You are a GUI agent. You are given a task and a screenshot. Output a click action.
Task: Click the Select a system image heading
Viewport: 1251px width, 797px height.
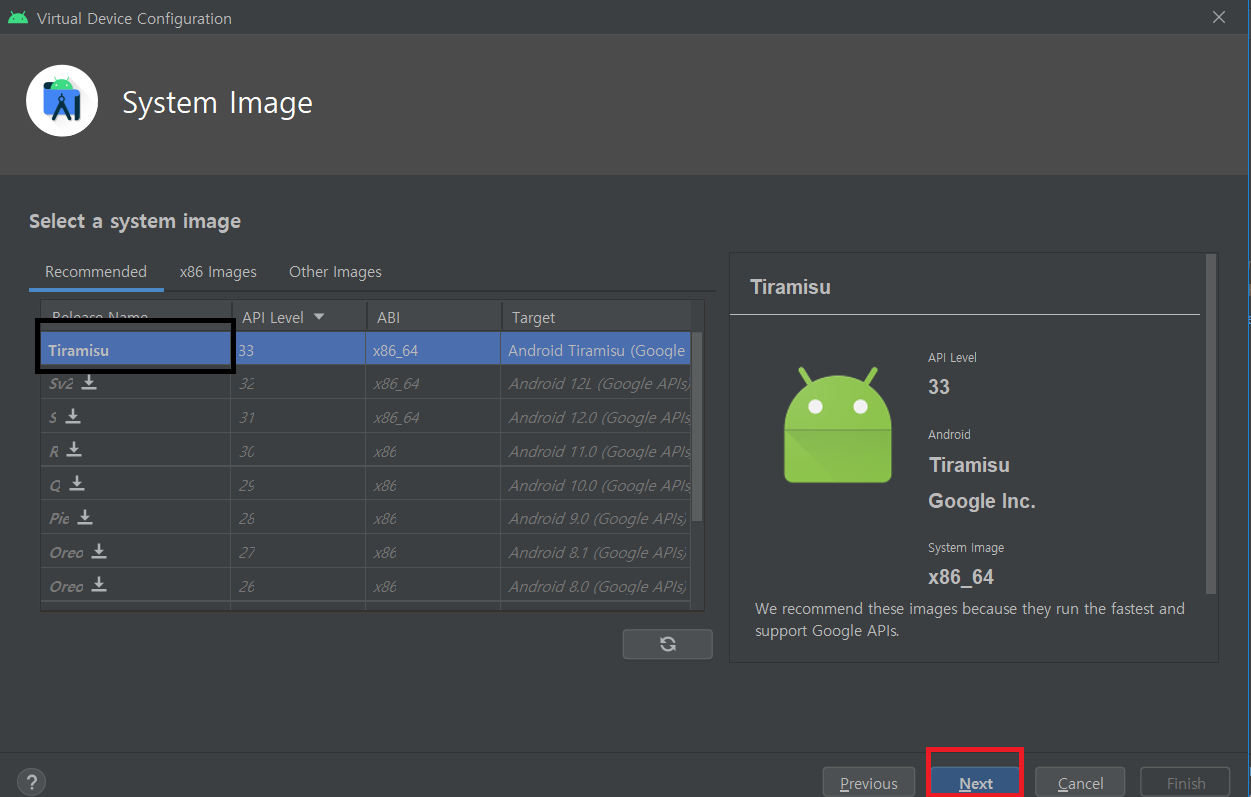pos(135,221)
